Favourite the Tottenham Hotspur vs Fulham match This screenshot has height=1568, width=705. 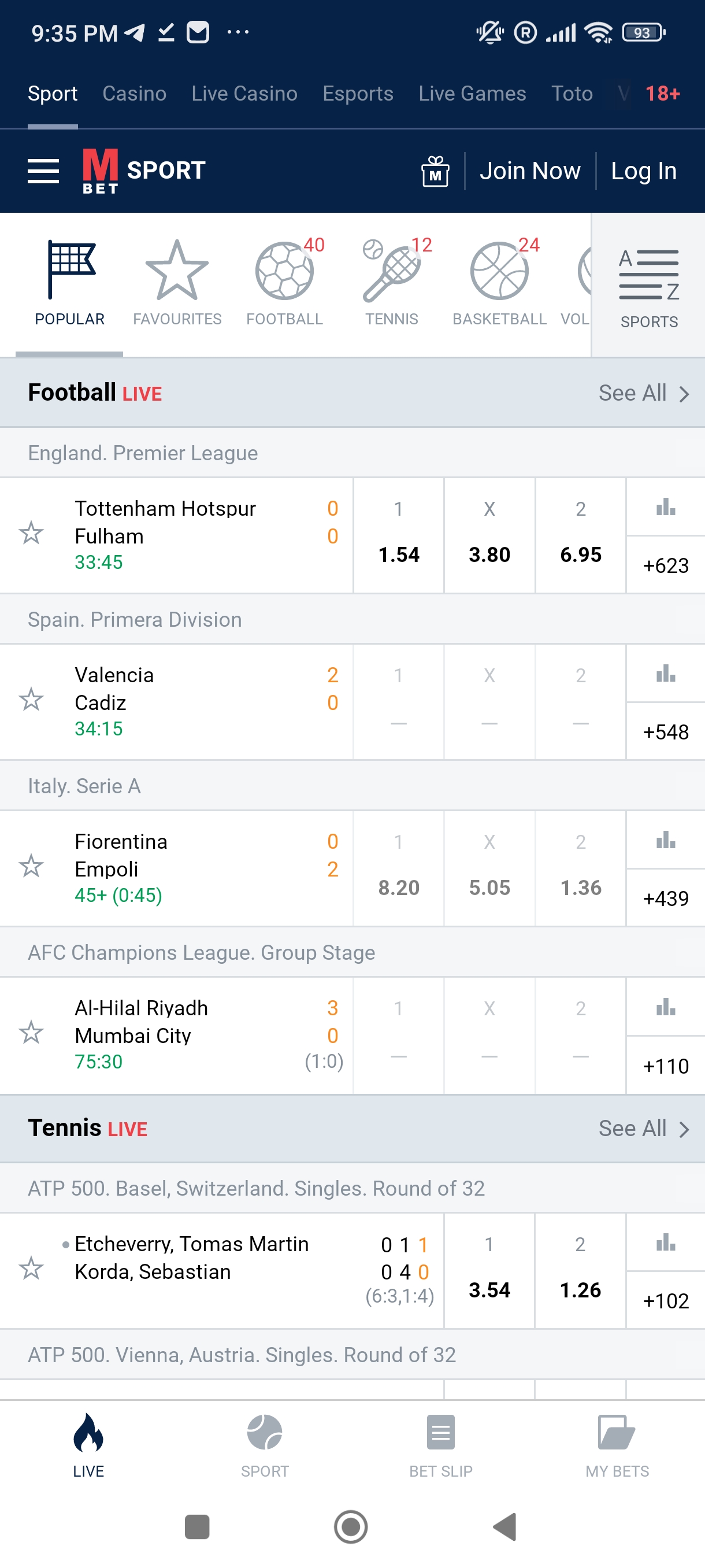click(31, 533)
